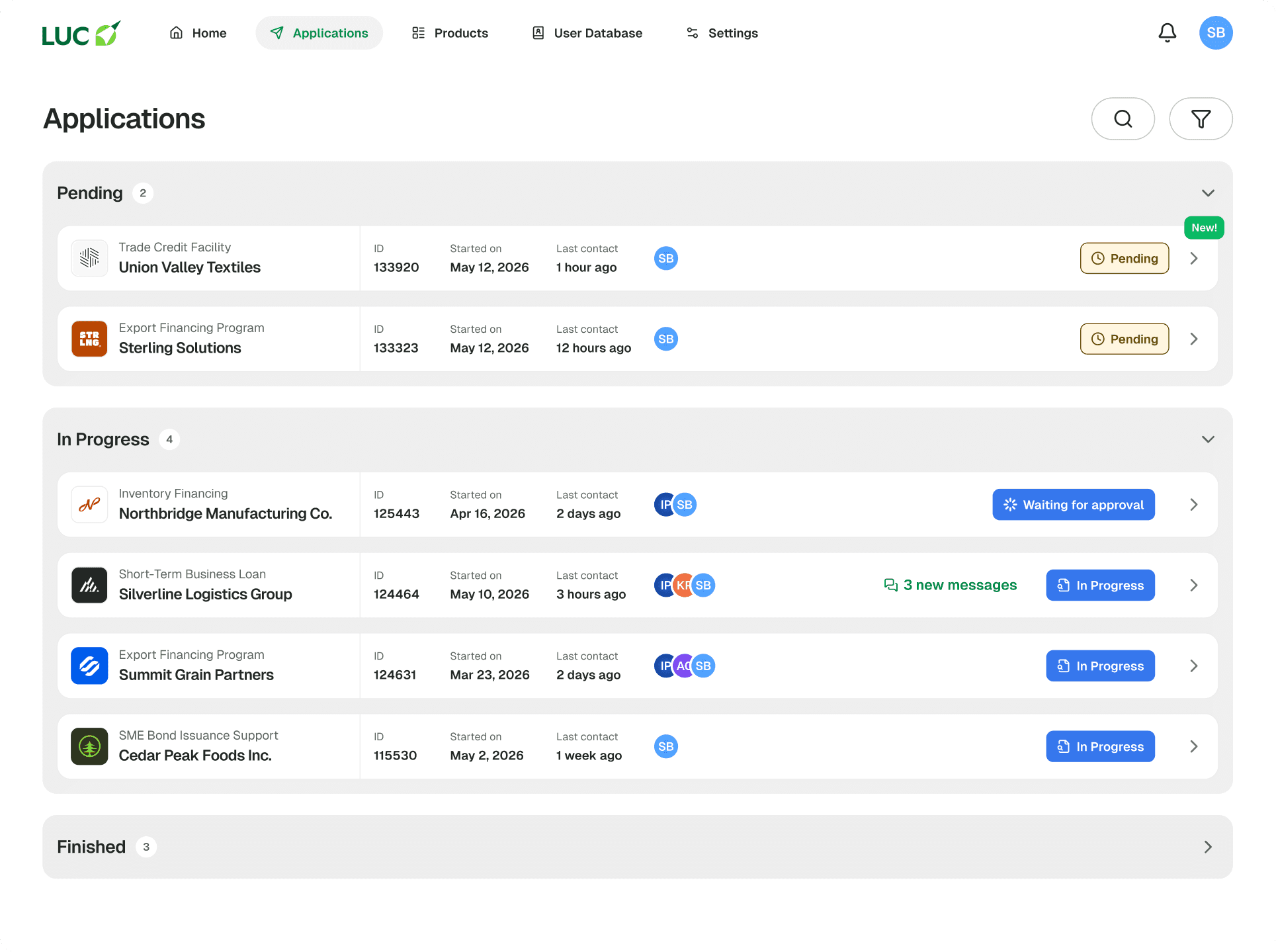Click the Union Valley Textiles logo icon
This screenshot has height=952, width=1276.
point(89,258)
